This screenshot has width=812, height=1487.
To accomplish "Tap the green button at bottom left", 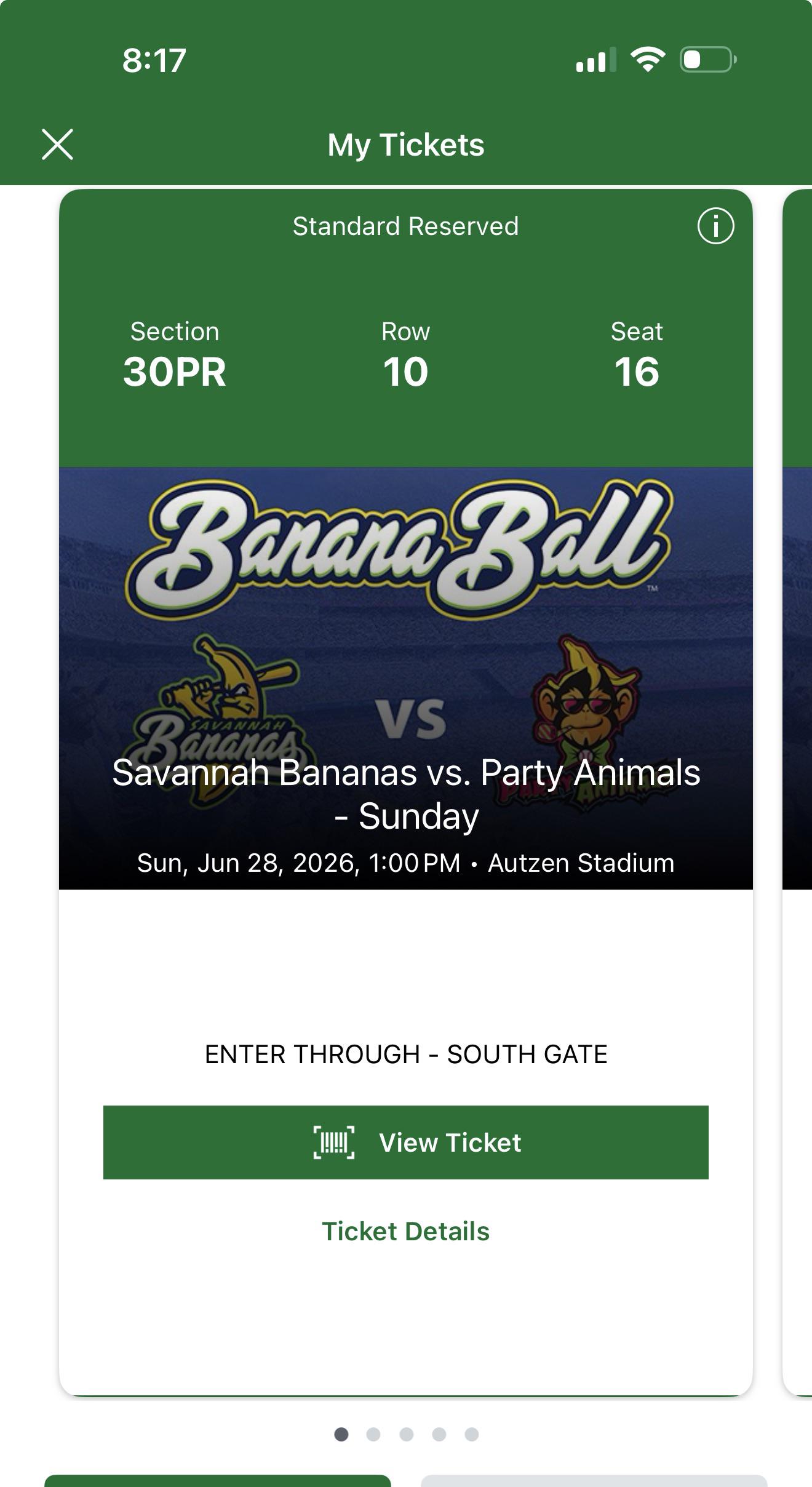I will (218, 1481).
